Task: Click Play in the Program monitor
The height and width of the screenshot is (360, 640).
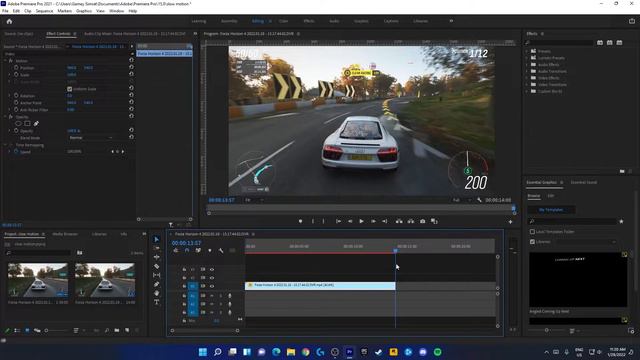Action: coord(361,221)
